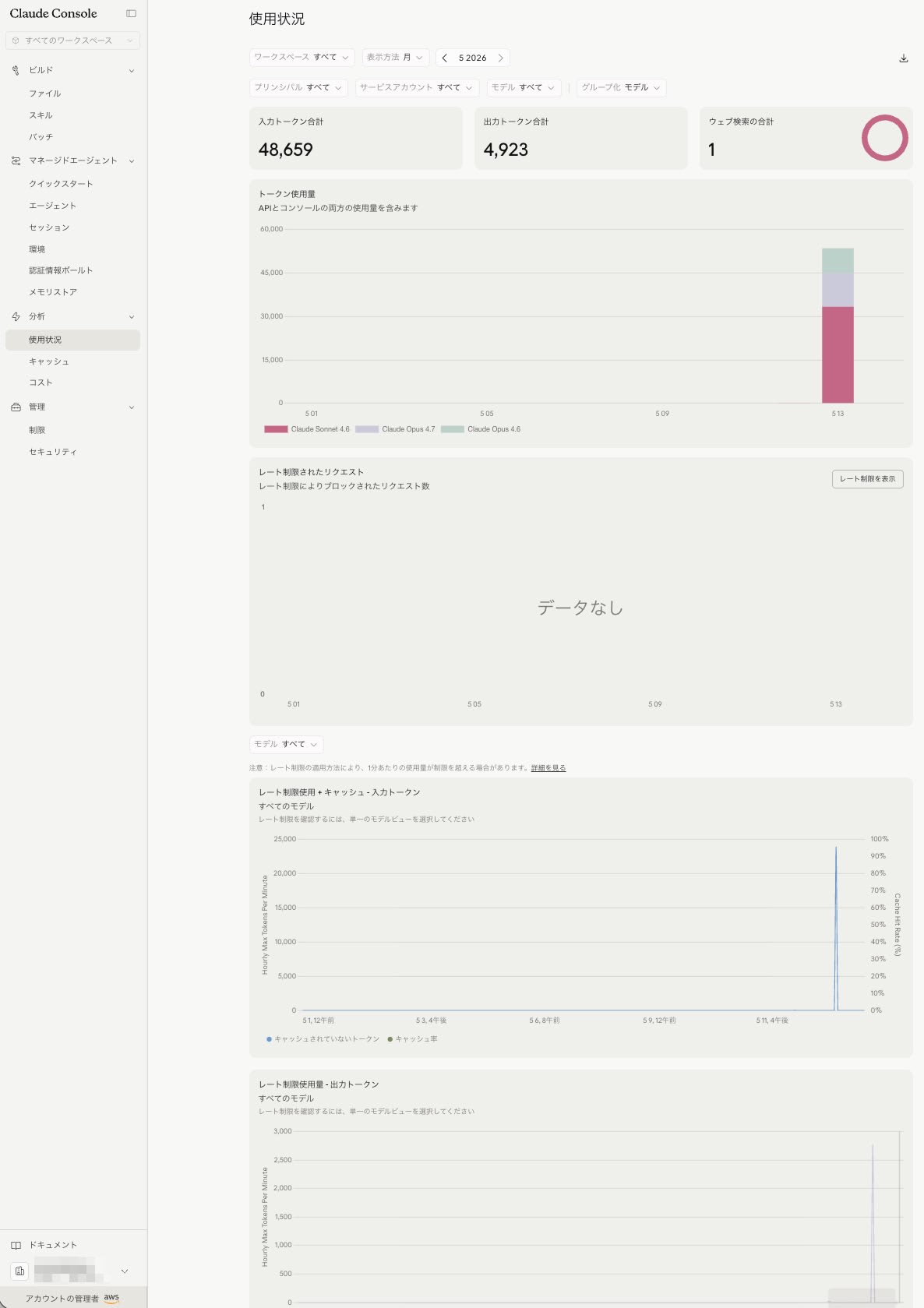
Task: Click the ドキュメント book icon
Action: click(16, 1245)
